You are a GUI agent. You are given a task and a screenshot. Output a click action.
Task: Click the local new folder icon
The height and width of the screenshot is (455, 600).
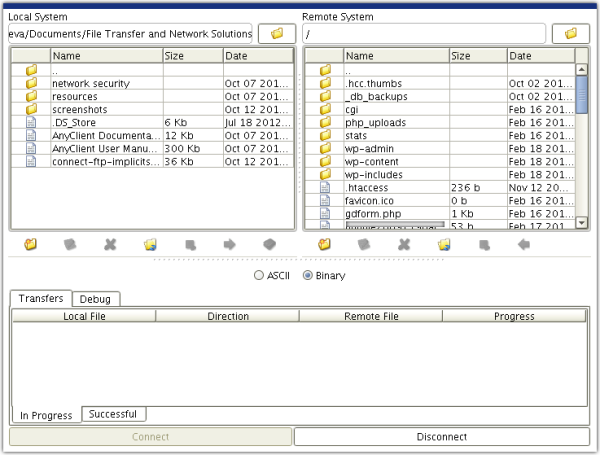[x=31, y=244]
